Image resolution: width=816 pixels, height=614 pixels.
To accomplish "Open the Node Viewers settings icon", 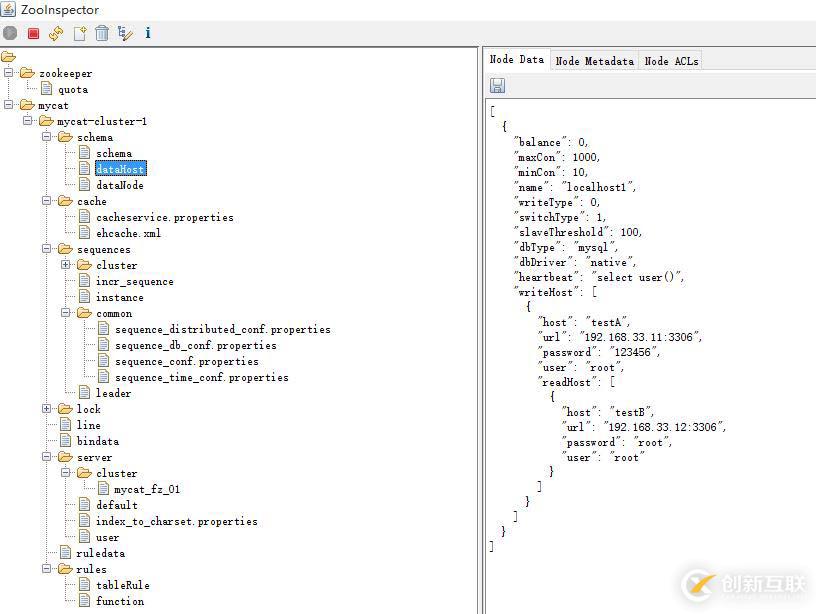I will point(125,34).
